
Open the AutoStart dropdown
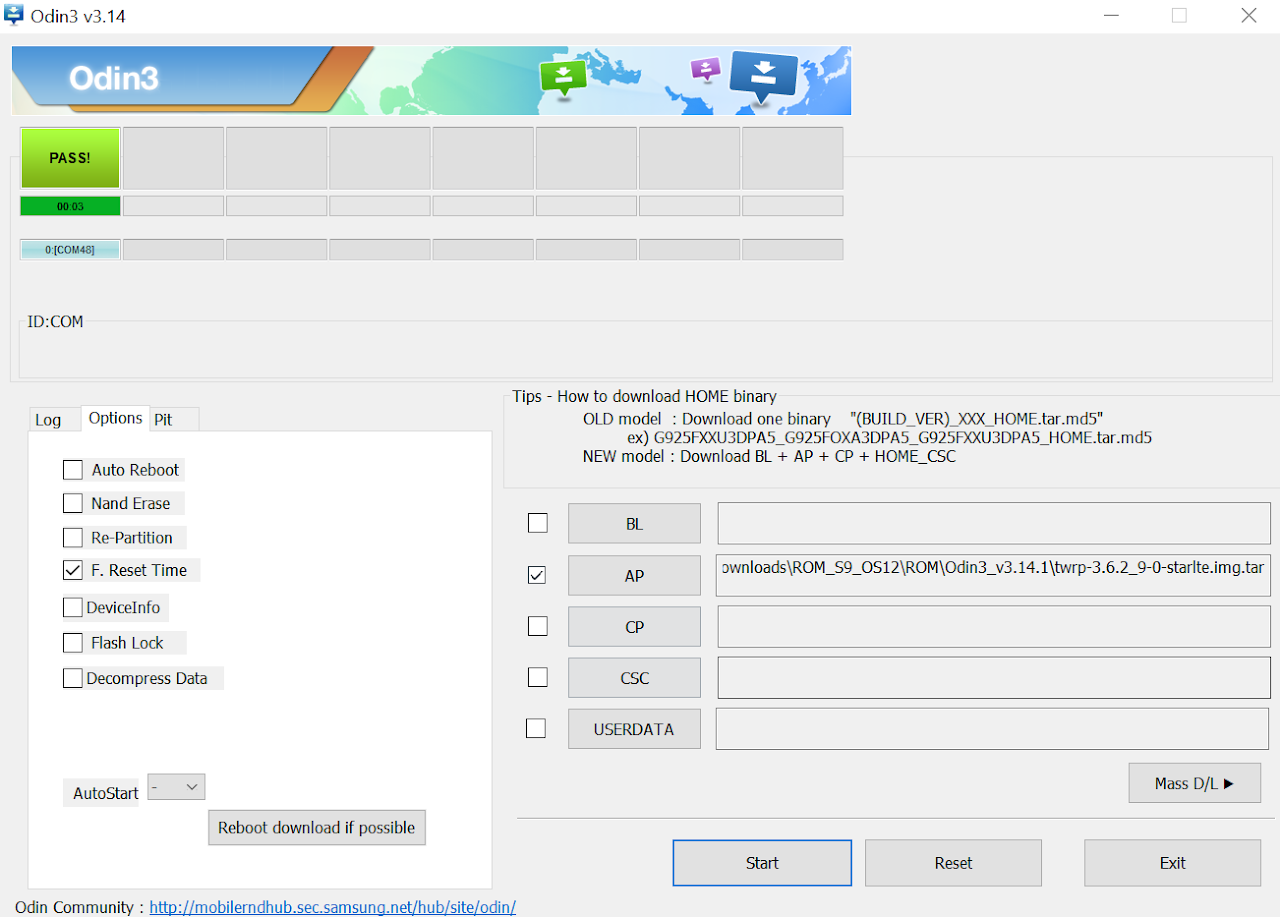click(x=176, y=787)
